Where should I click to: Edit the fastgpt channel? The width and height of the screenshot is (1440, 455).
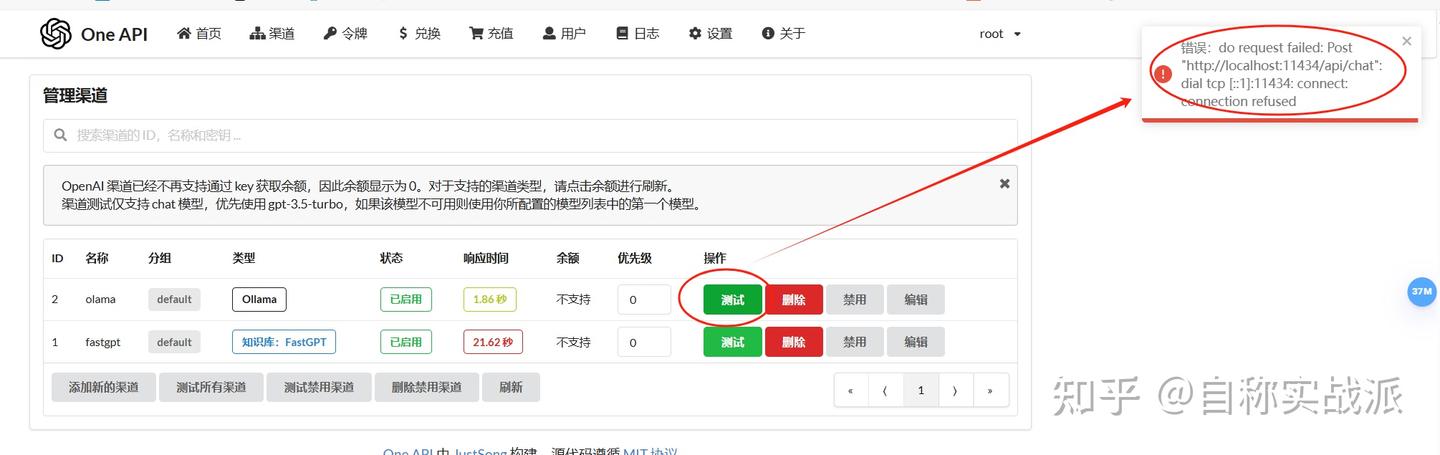point(916,342)
